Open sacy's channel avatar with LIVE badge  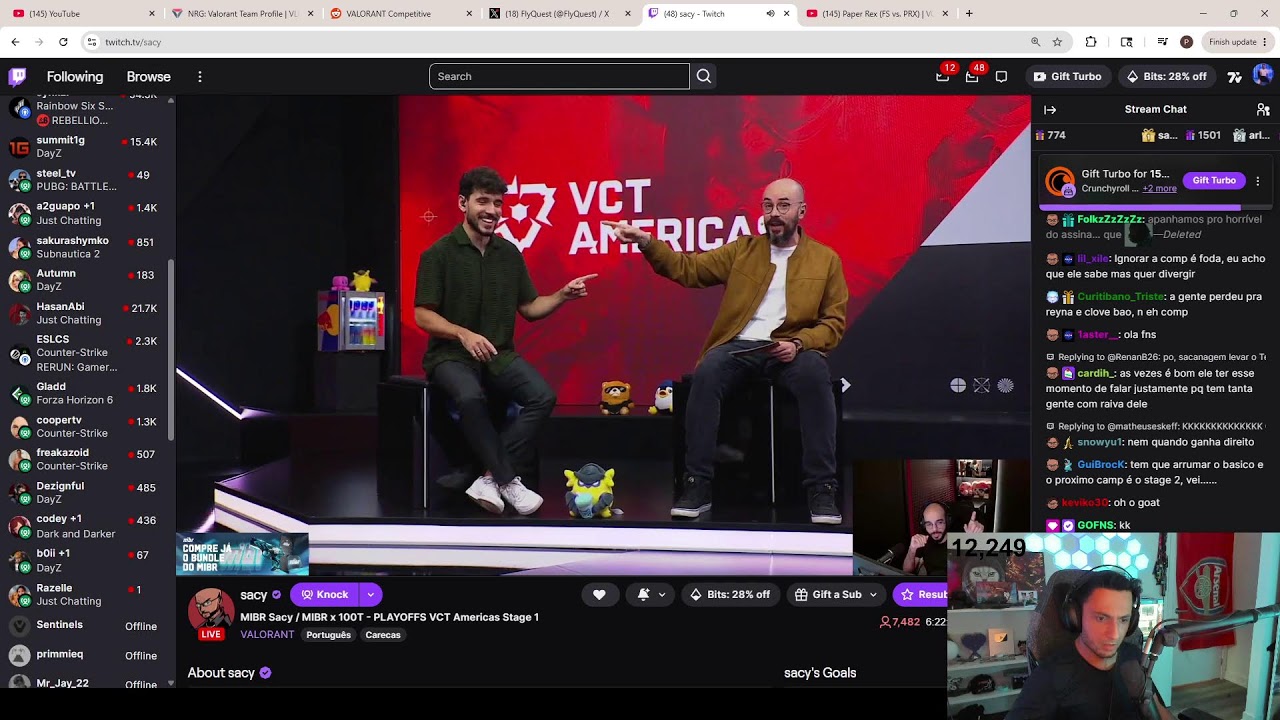pyautogui.click(x=211, y=613)
